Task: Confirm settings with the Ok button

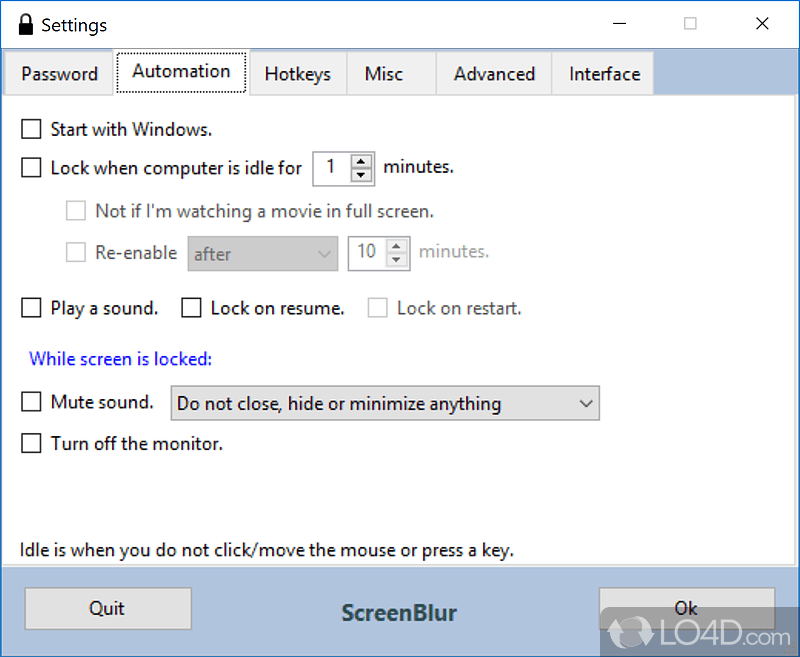Action: coord(686,608)
